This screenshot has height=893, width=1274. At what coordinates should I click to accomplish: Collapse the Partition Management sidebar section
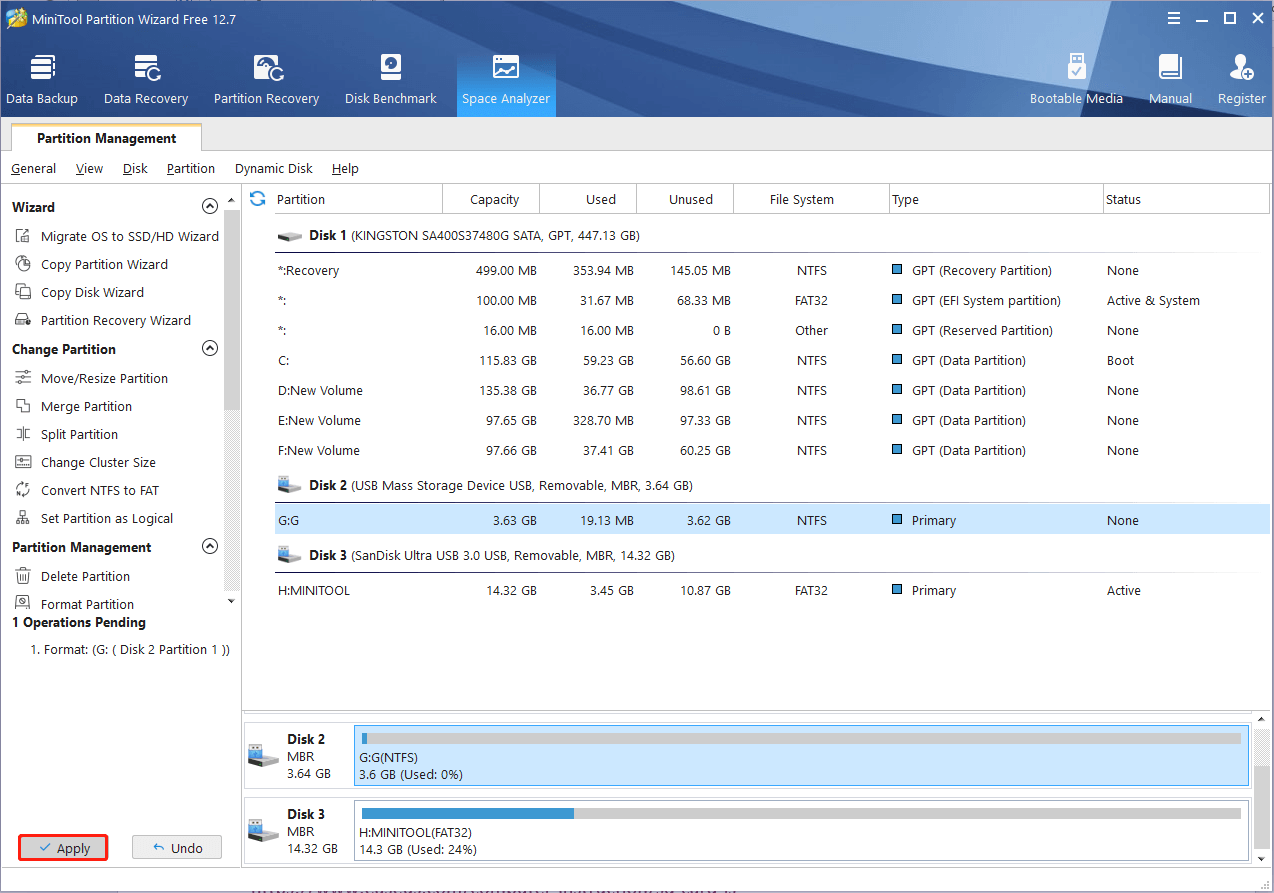210,547
